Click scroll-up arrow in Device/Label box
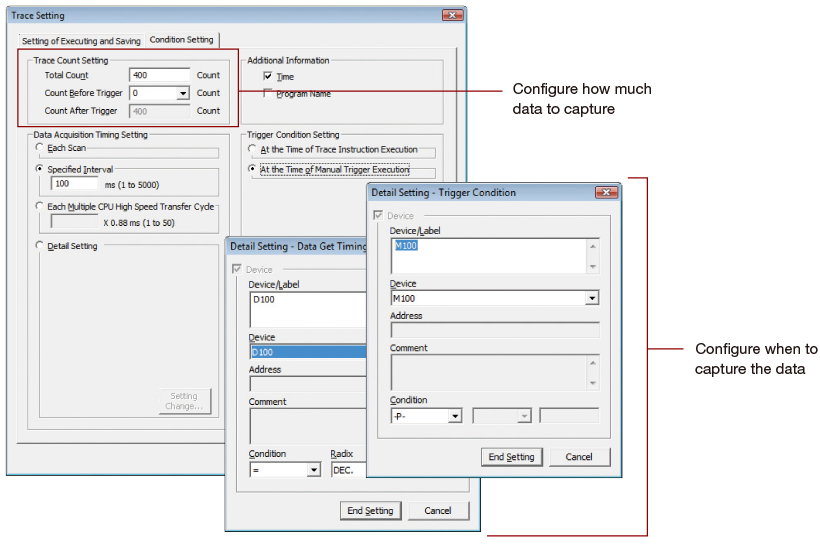The width and height of the screenshot is (820, 544). [593, 246]
